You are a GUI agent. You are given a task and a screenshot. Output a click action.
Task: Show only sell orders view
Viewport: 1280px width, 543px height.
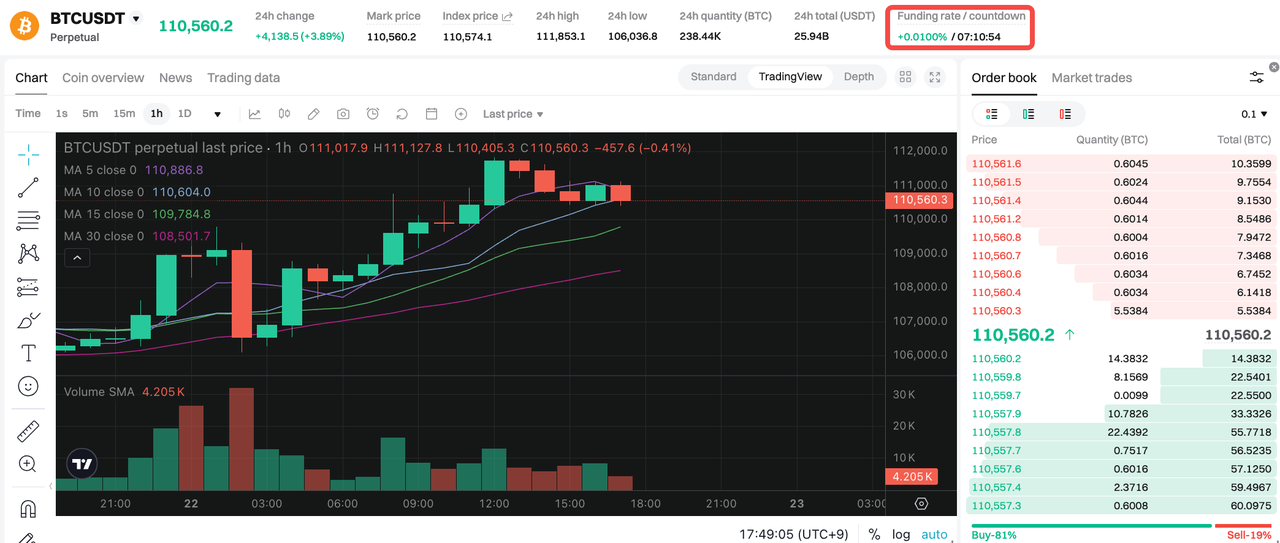pyautogui.click(x=1065, y=114)
